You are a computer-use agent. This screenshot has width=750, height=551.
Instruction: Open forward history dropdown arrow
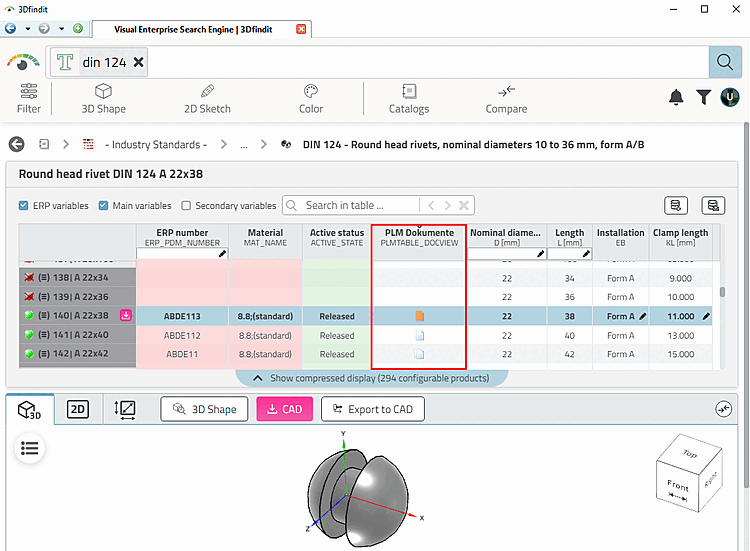(x=62, y=29)
